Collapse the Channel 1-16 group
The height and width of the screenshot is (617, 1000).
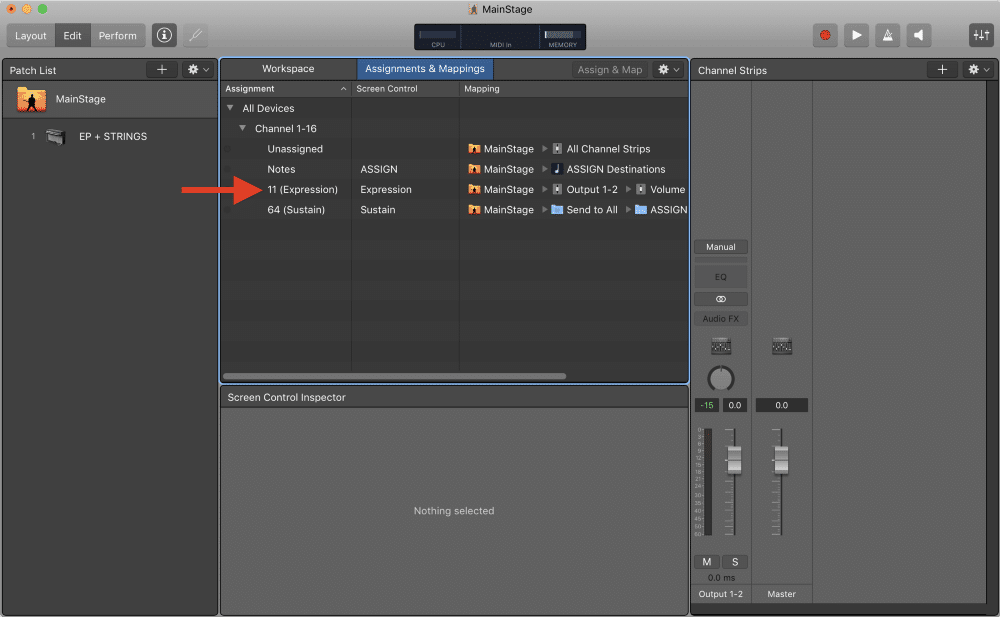click(242, 128)
